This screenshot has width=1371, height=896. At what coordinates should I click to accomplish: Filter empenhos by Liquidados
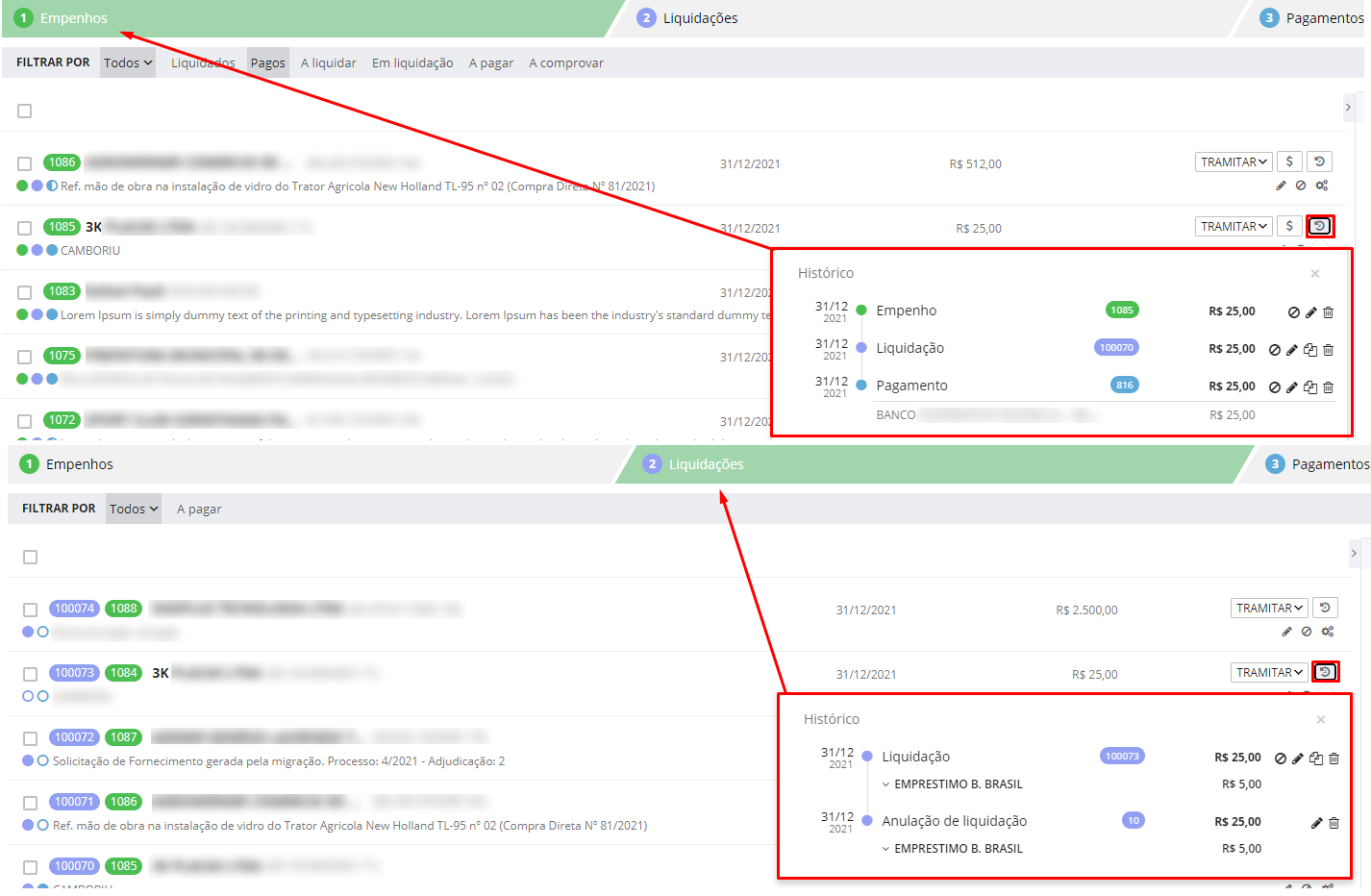203,62
